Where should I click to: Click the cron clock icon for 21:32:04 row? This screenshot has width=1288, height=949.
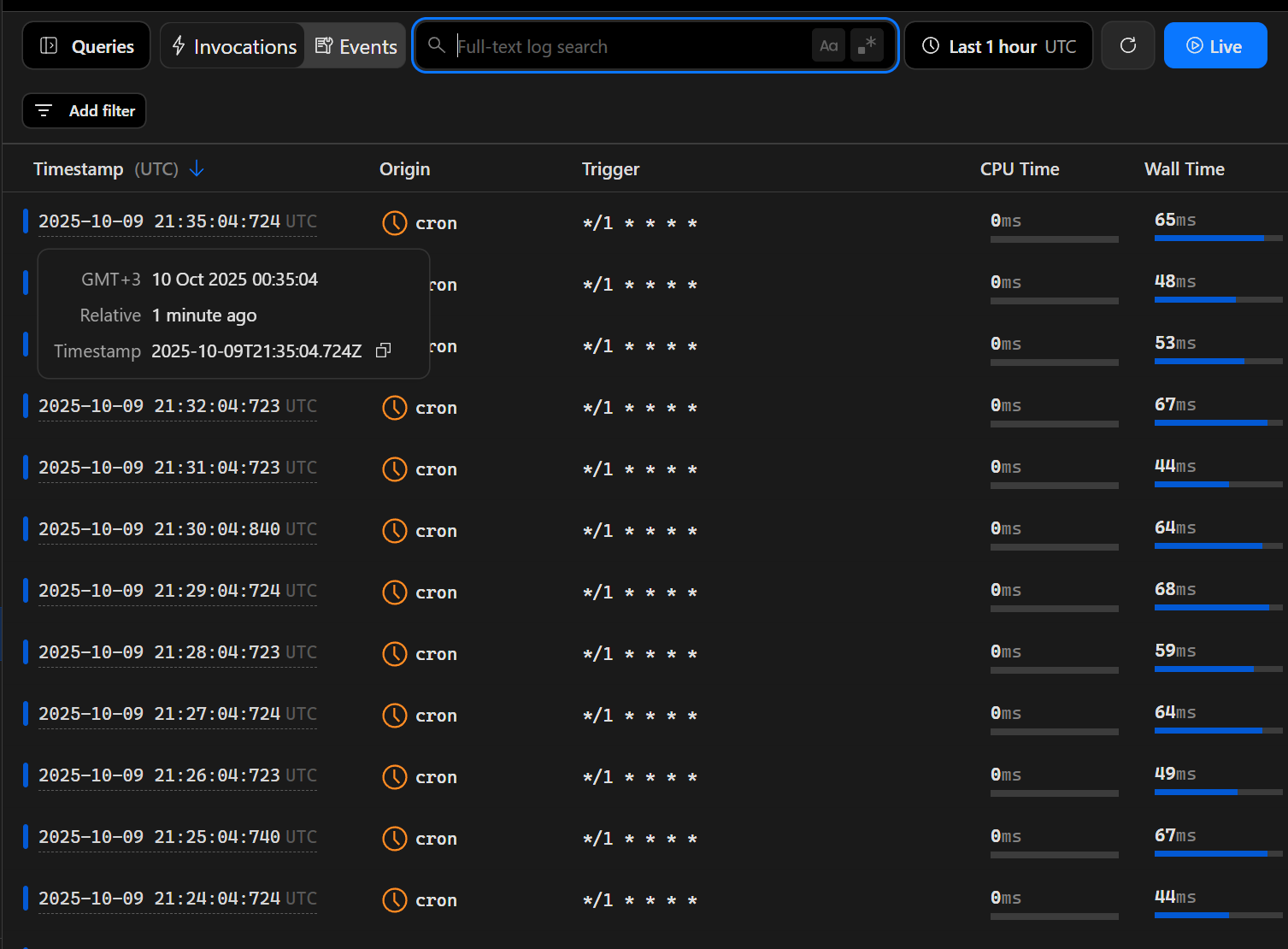(394, 408)
